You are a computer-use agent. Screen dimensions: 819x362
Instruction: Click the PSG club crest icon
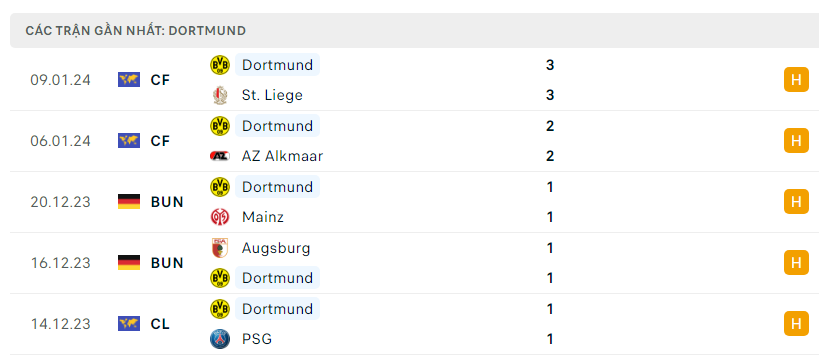(x=220, y=339)
